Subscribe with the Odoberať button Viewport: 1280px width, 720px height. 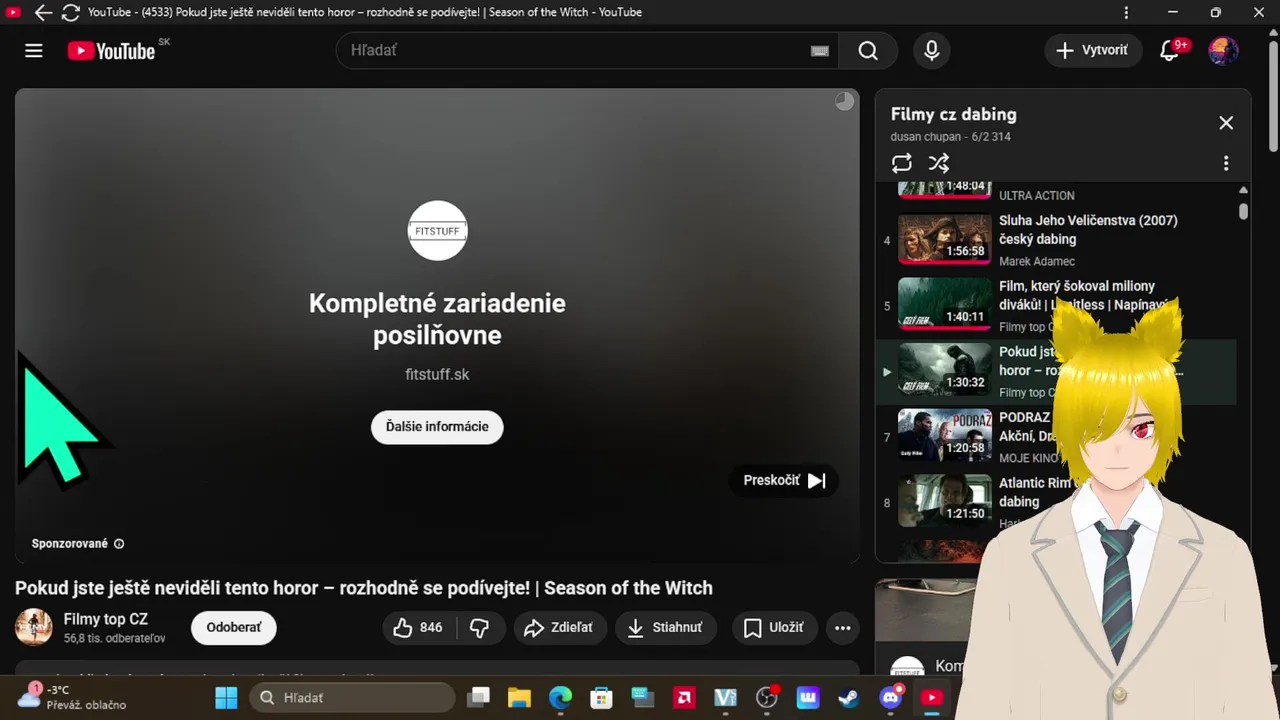pos(234,628)
